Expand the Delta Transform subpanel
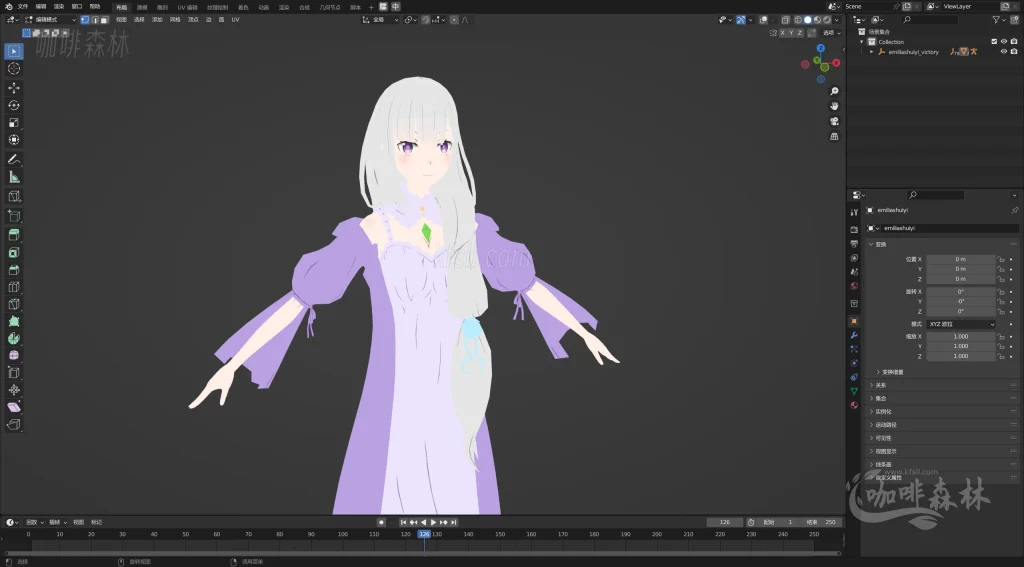Viewport: 1024px width, 567px height. (x=892, y=372)
